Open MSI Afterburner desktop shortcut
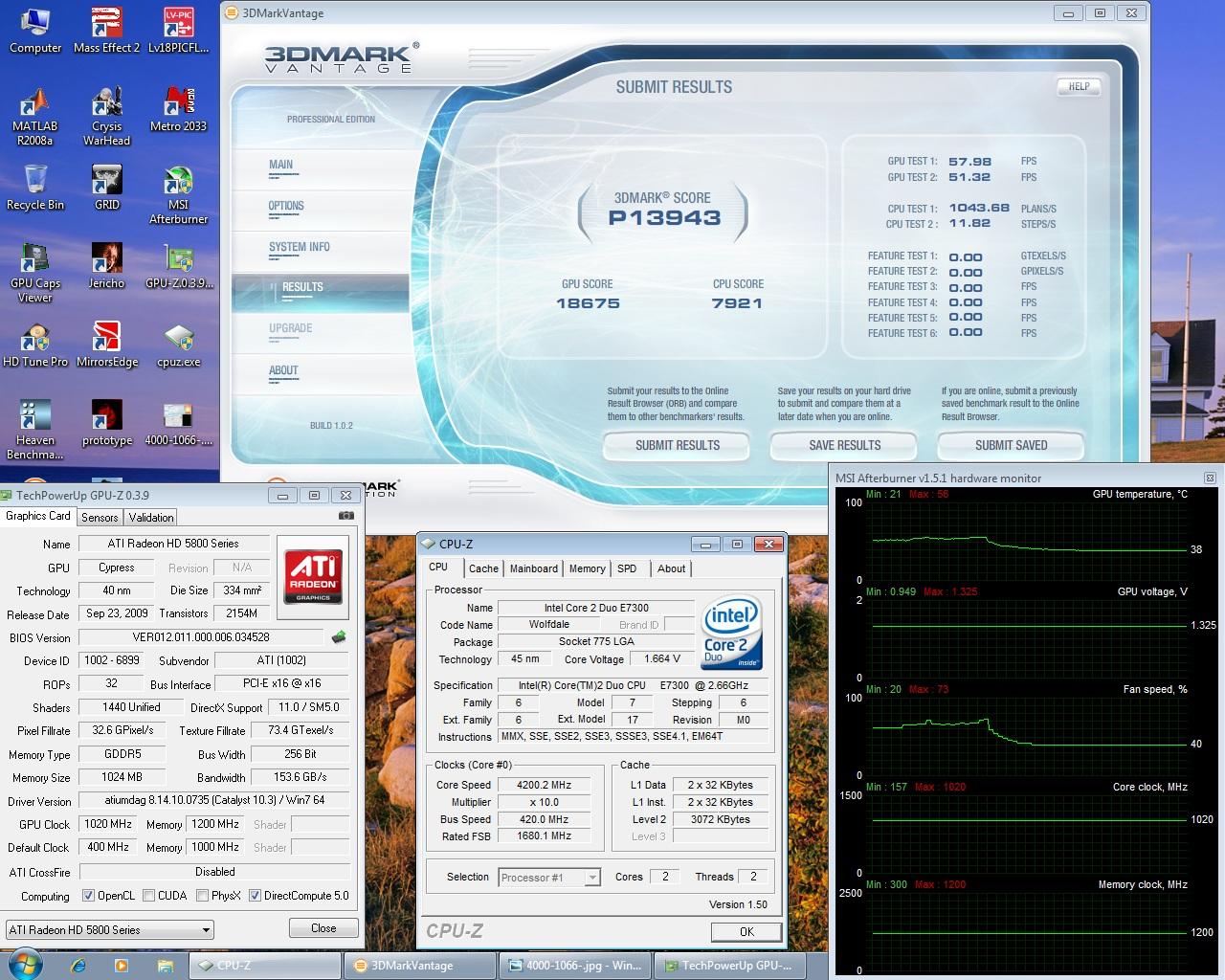Viewport: 1225px width, 980px height. [178, 195]
